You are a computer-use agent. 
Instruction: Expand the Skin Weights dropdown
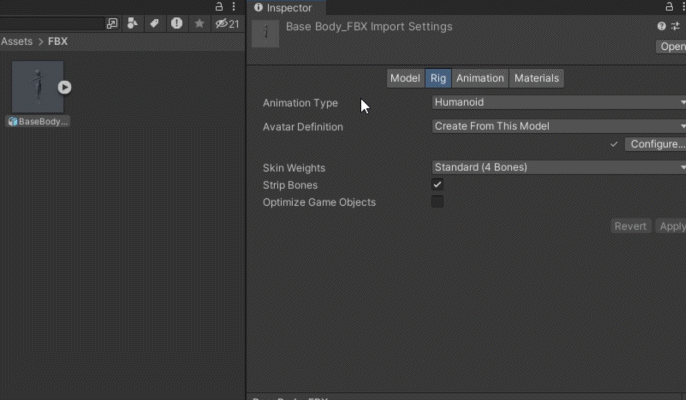click(558, 167)
